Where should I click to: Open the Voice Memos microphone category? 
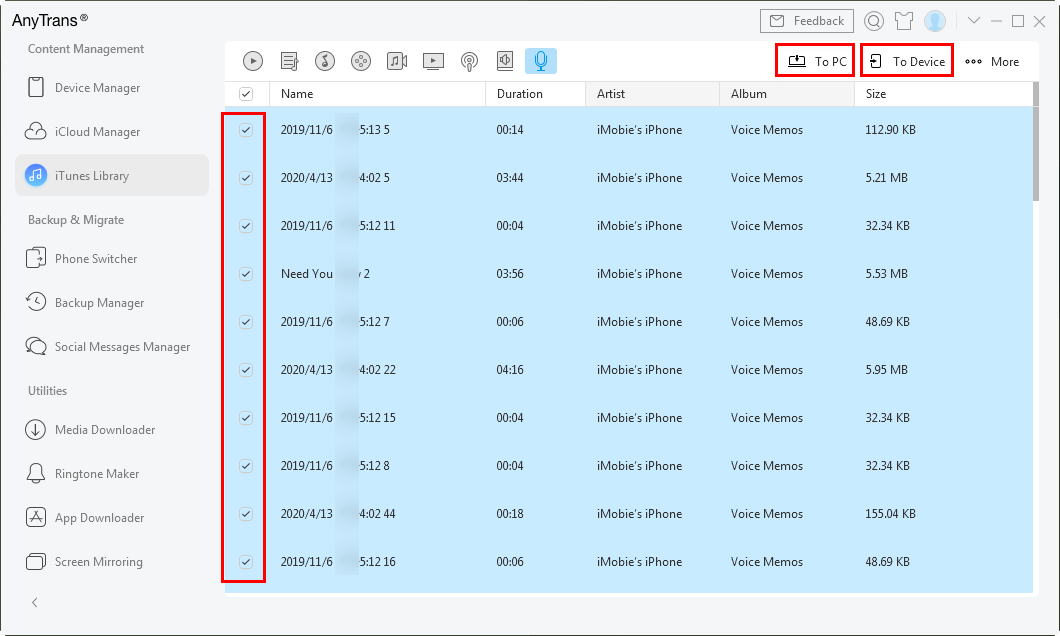(x=541, y=61)
